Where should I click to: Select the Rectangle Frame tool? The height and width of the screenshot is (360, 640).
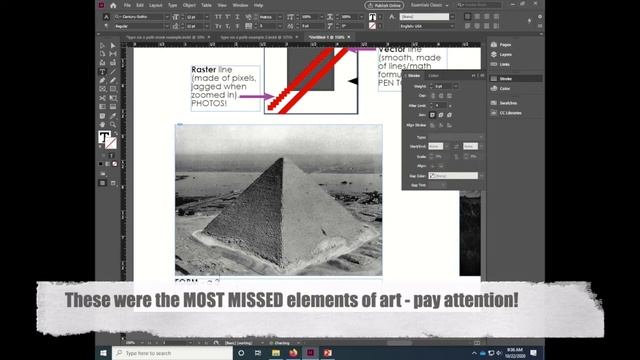[102, 89]
